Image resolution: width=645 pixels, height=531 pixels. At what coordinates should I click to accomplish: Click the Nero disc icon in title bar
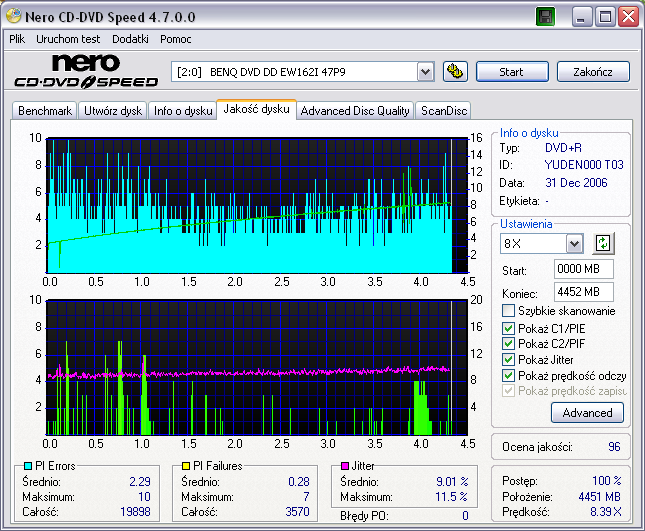point(14,16)
